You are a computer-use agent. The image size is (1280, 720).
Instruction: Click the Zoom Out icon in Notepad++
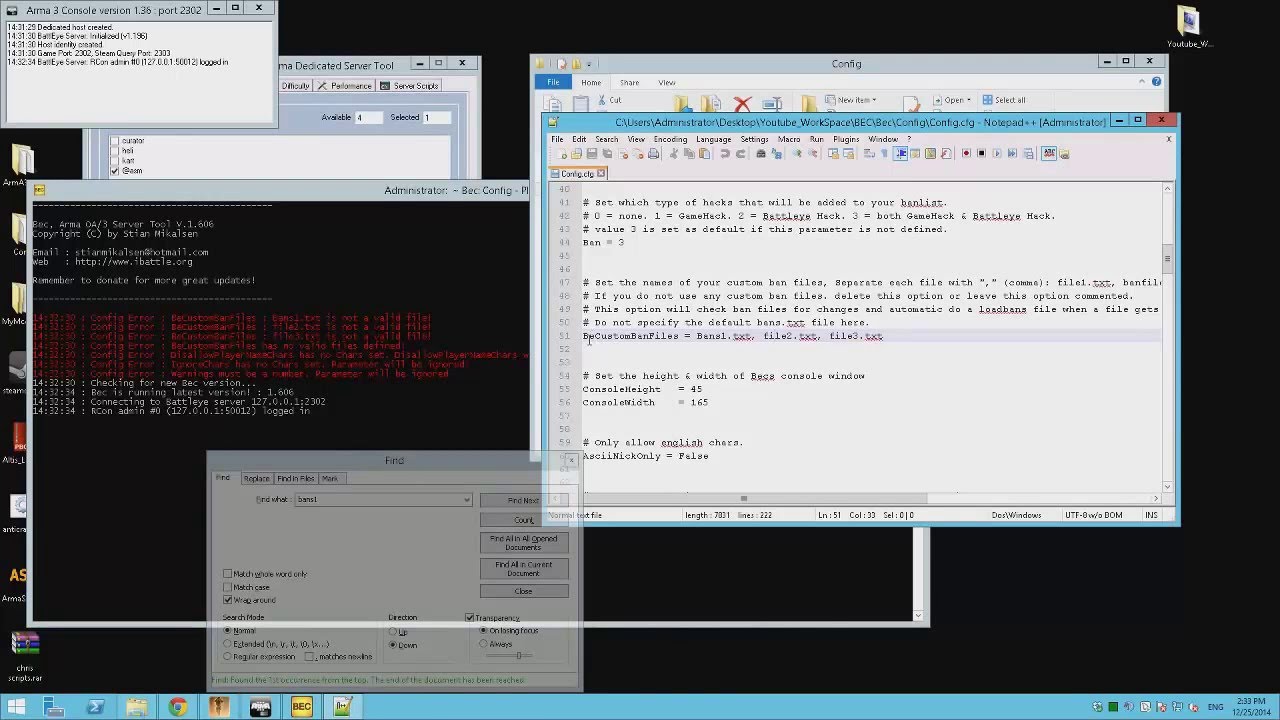(812, 154)
